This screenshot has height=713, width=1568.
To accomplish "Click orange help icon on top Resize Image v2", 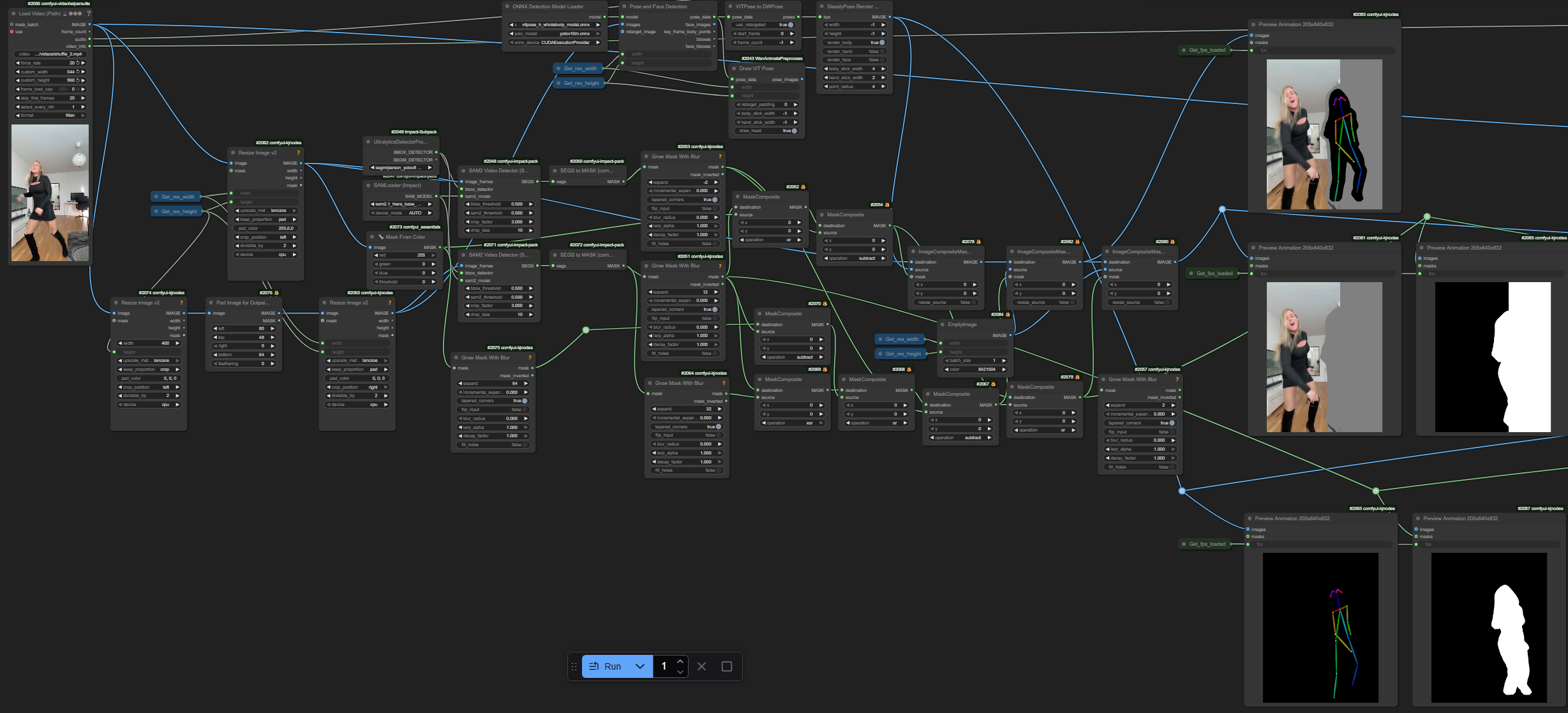I will (x=298, y=153).
